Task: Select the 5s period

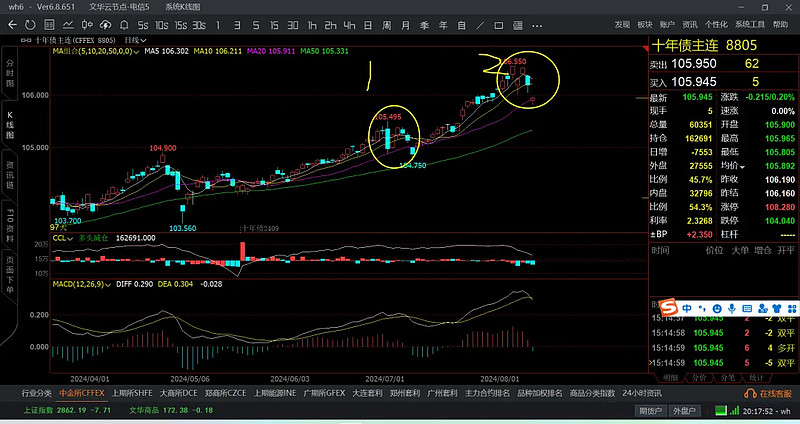Action: pyautogui.click(x=143, y=25)
